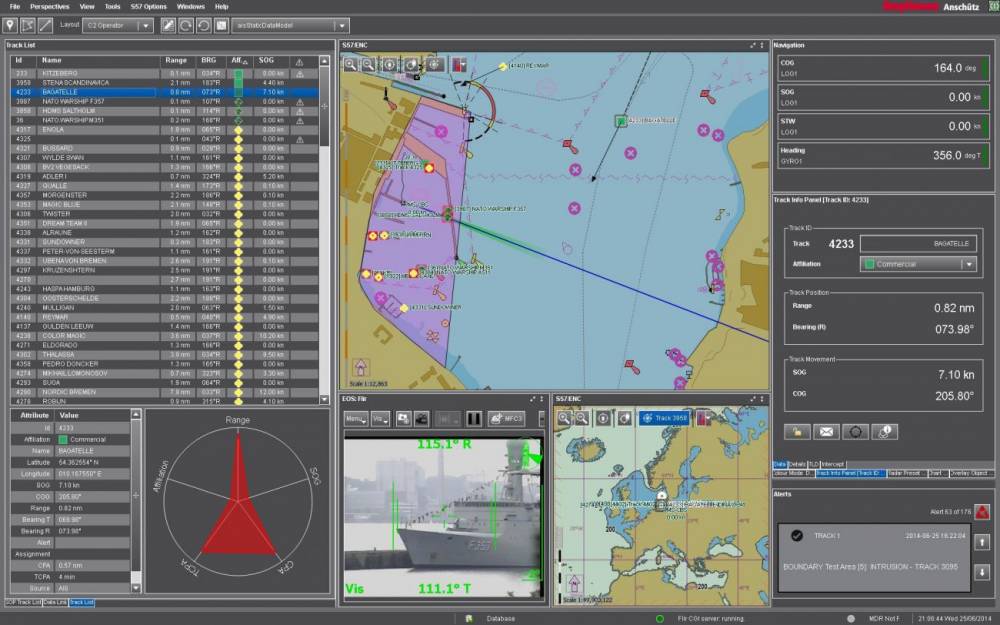Viewport: 1000px width, 625px height.
Task: Switch to the Intercept tab
Action: coord(833,463)
